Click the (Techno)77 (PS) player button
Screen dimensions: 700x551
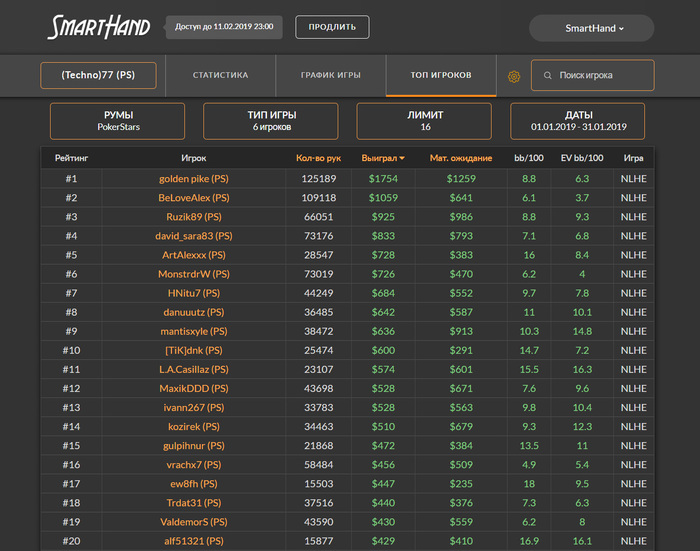(98, 75)
